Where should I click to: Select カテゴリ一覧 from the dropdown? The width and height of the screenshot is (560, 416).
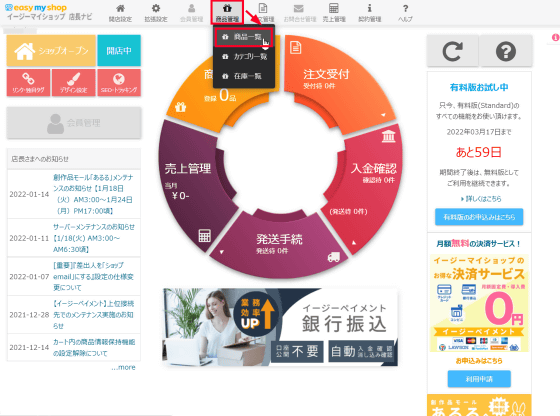(x=244, y=56)
